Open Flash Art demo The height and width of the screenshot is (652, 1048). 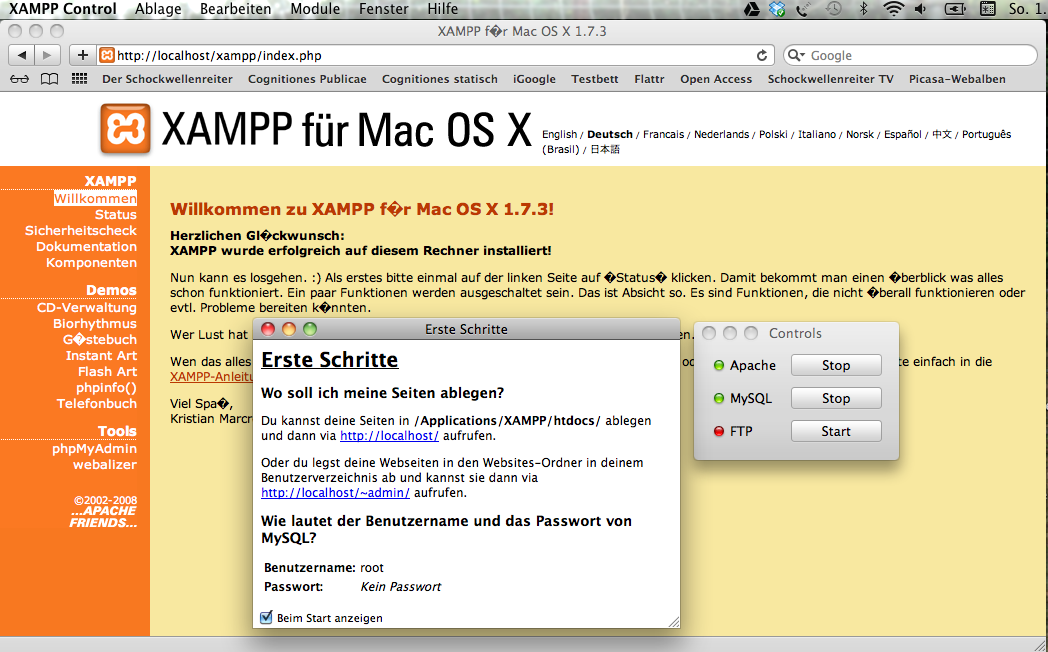tap(107, 371)
